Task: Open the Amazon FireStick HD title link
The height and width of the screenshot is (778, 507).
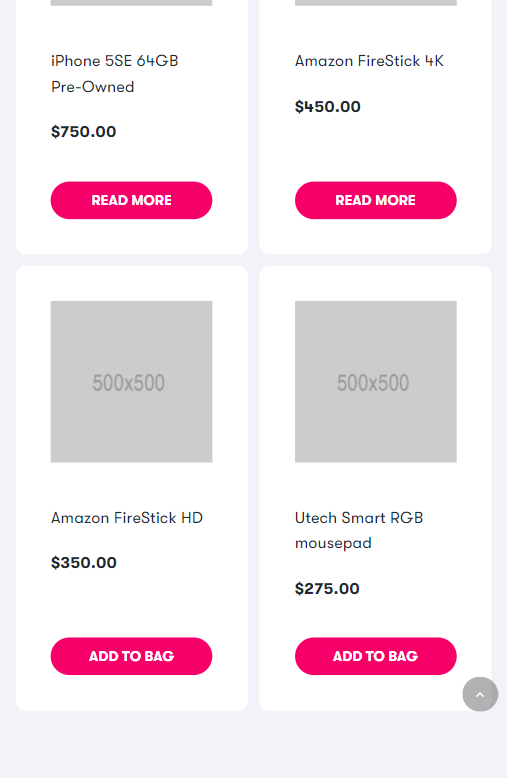Action: [127, 518]
